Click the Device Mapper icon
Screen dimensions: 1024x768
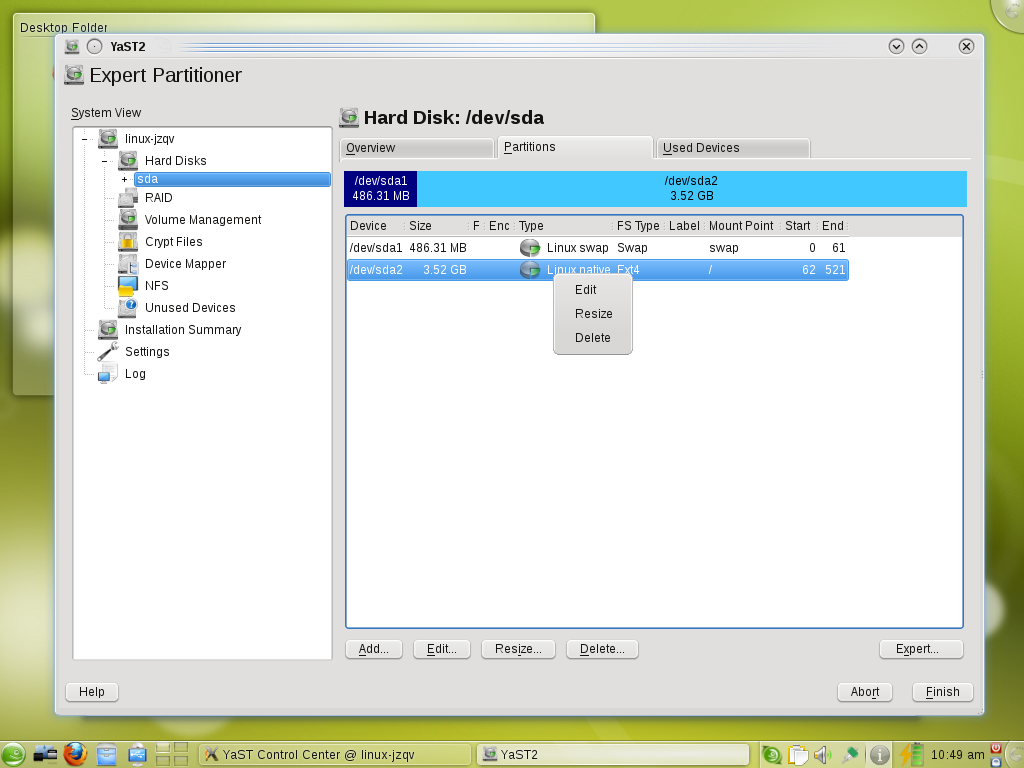tap(128, 264)
